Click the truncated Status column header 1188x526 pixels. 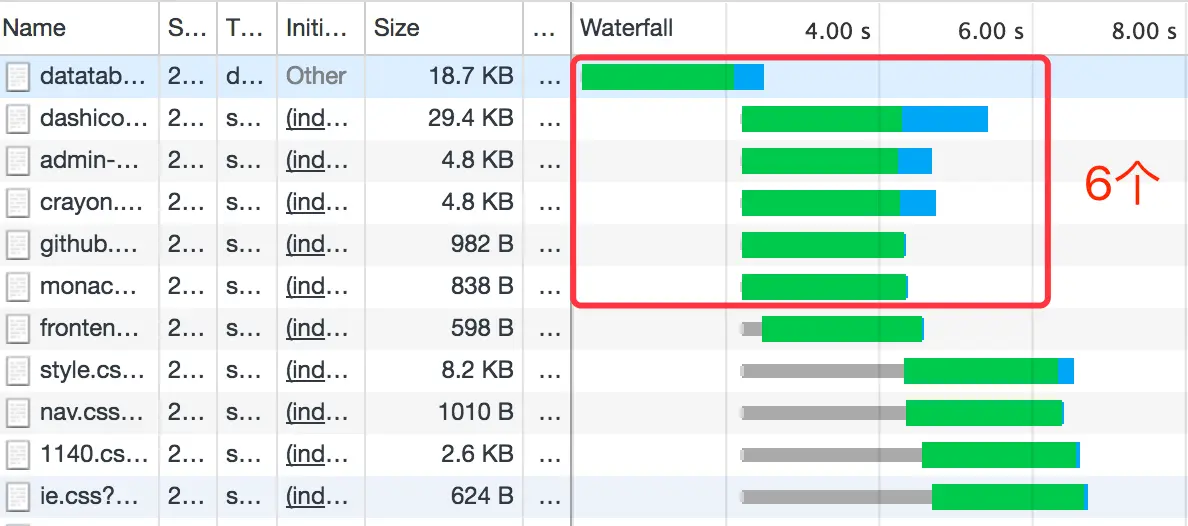[186, 28]
